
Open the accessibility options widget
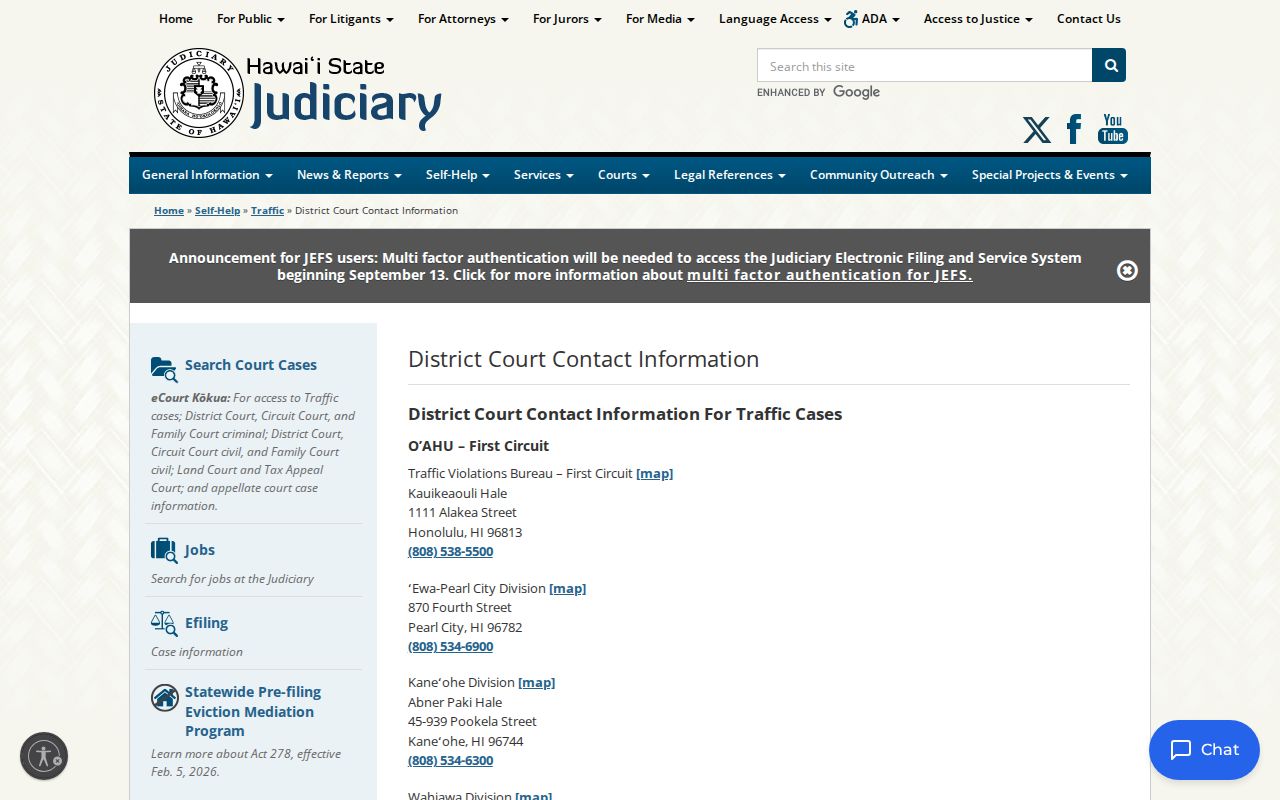pyautogui.click(x=44, y=756)
